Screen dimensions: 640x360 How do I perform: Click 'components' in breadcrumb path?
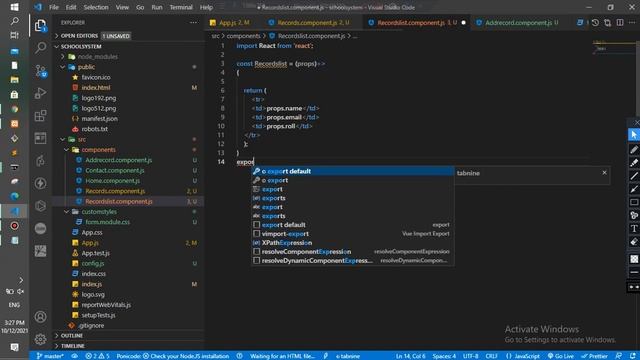243,36
